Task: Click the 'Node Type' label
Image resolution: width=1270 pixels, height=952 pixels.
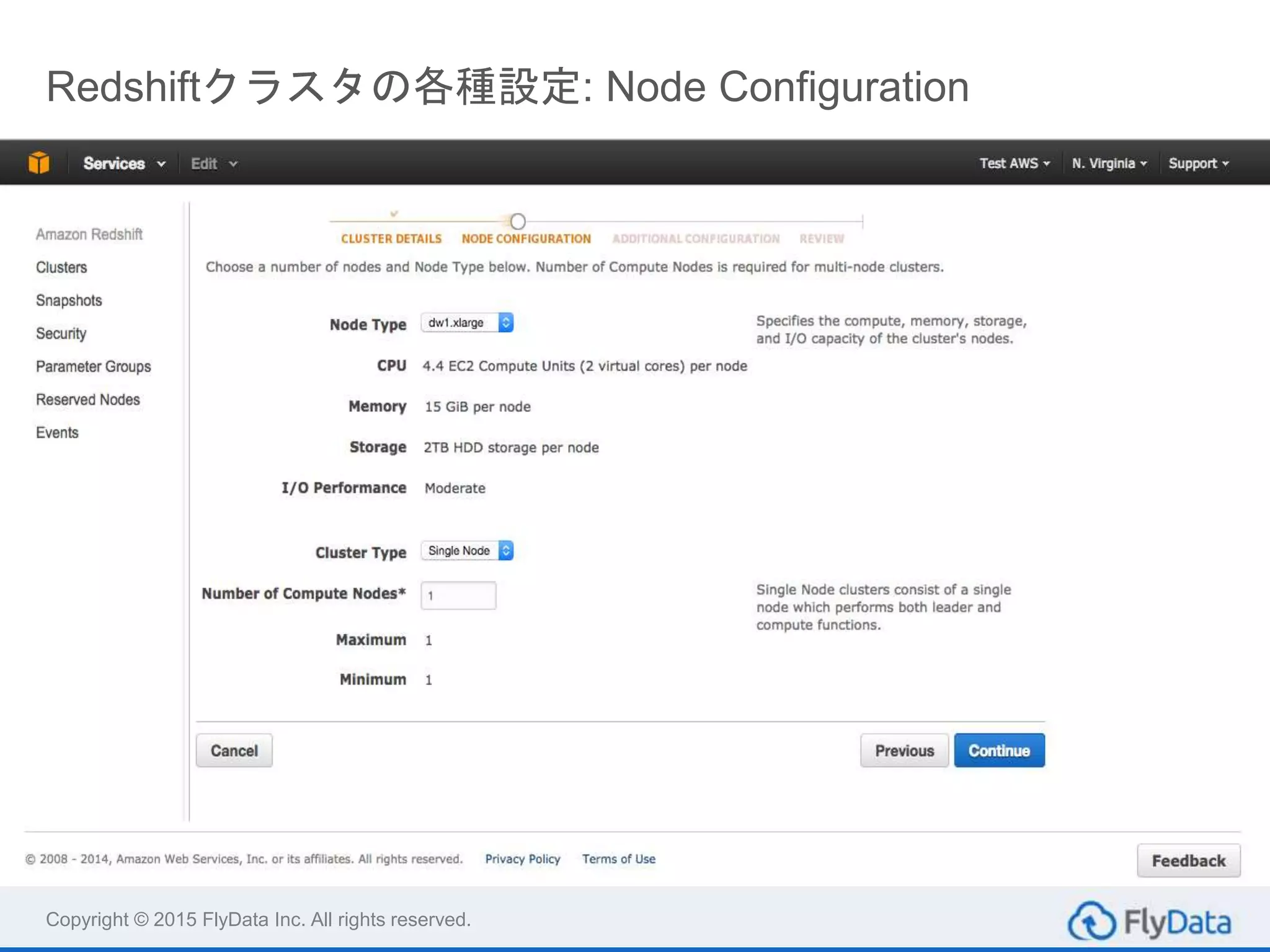Action: pos(368,325)
